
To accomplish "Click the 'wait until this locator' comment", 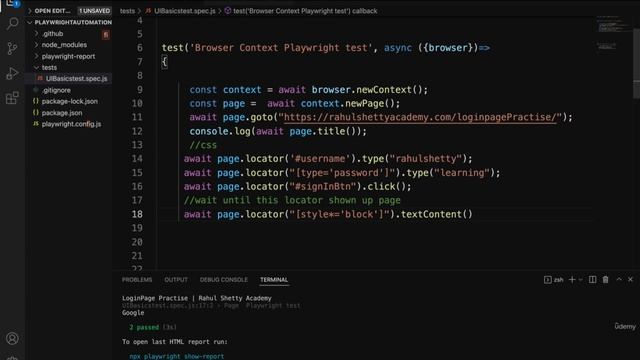I will point(292,200).
